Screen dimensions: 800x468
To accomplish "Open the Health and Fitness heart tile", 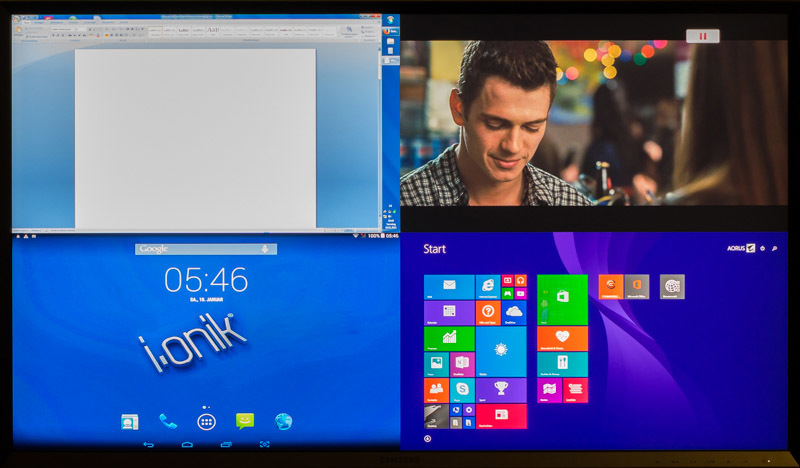I will click(562, 339).
